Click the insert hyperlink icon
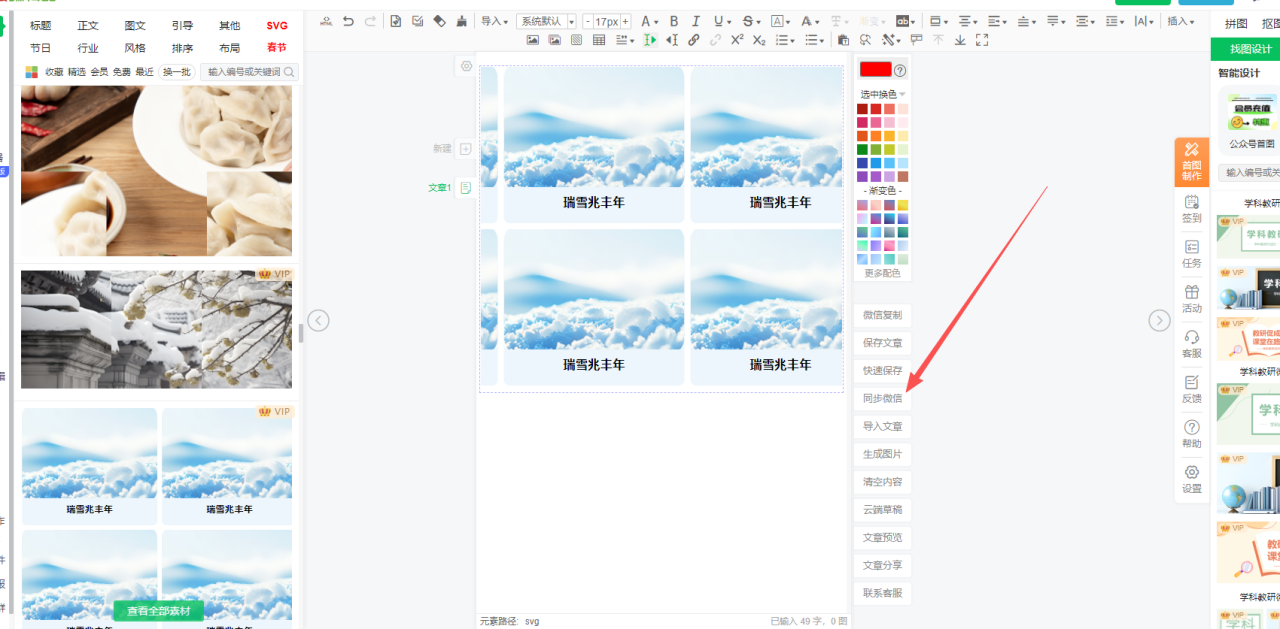The height and width of the screenshot is (629, 1280). [693, 40]
